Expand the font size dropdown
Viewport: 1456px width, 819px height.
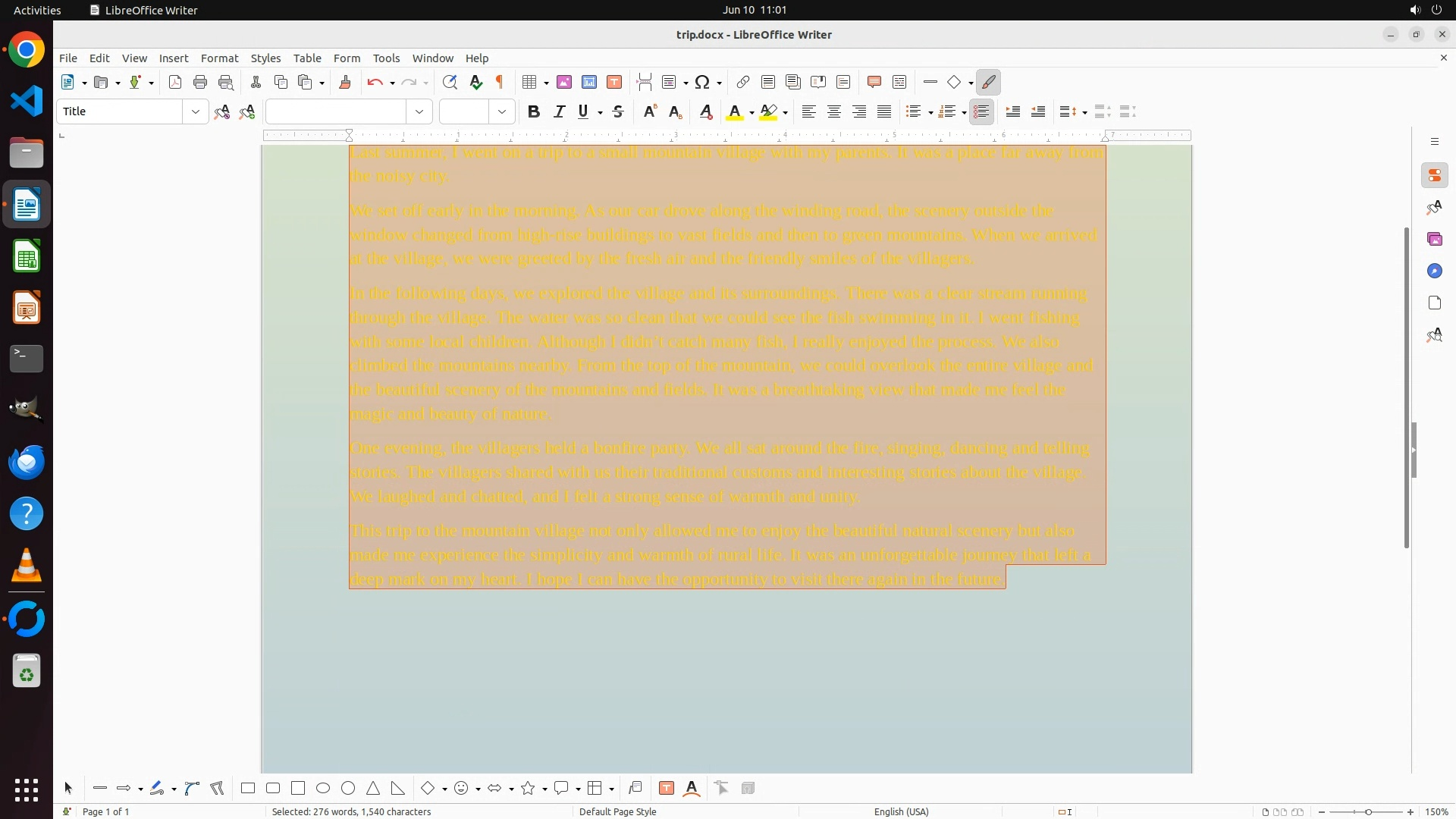coord(502,112)
